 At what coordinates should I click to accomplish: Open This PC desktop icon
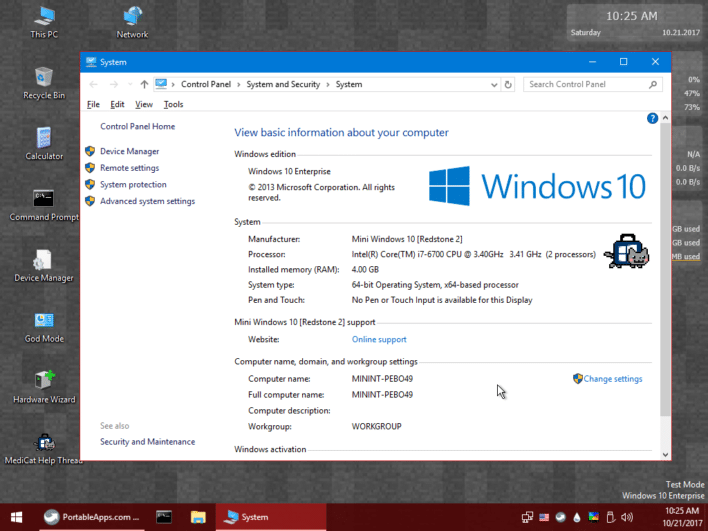(44, 23)
